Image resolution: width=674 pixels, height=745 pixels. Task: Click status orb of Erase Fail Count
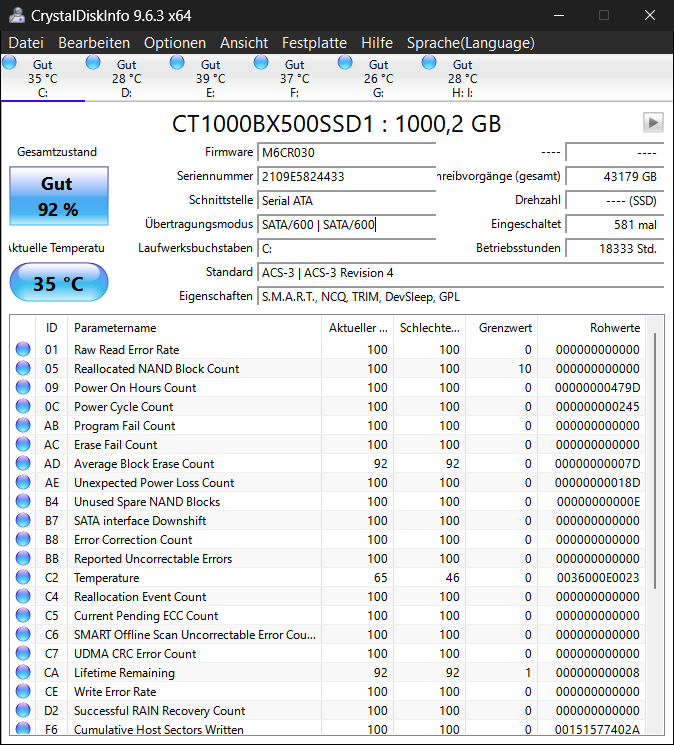23,444
